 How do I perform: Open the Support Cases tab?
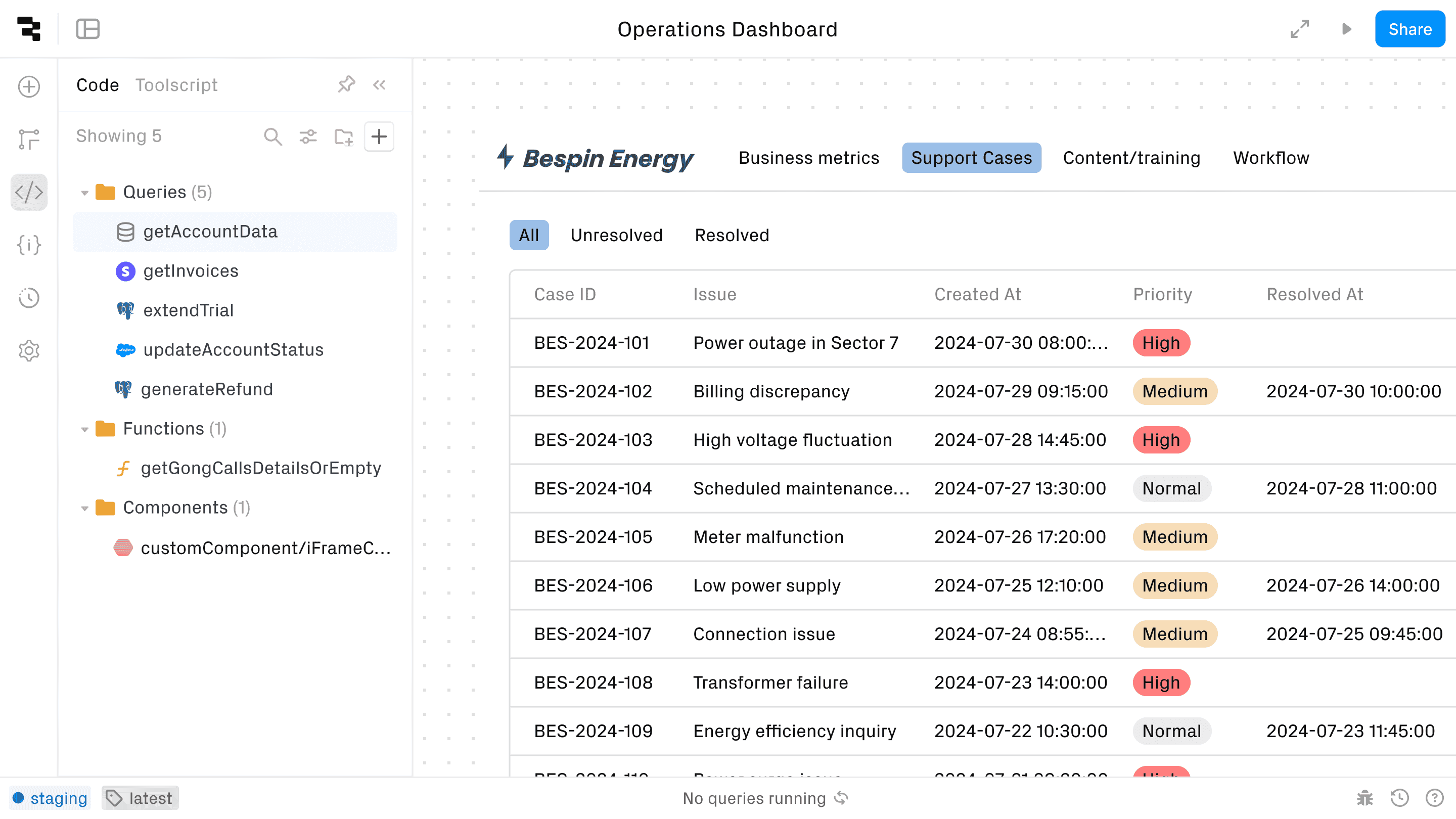[x=971, y=158]
